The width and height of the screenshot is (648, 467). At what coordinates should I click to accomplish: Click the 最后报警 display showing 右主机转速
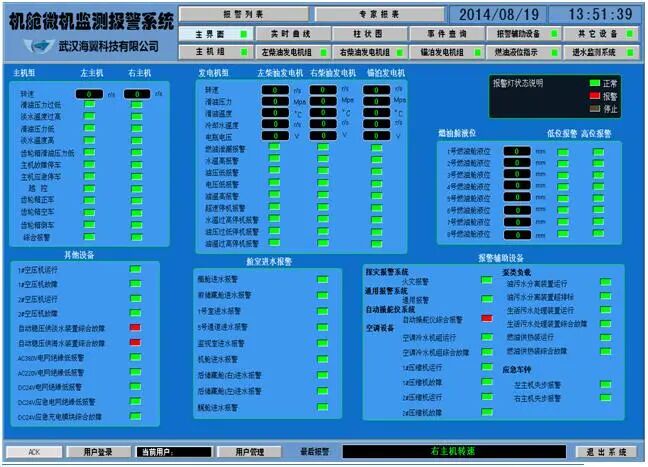pos(454,451)
